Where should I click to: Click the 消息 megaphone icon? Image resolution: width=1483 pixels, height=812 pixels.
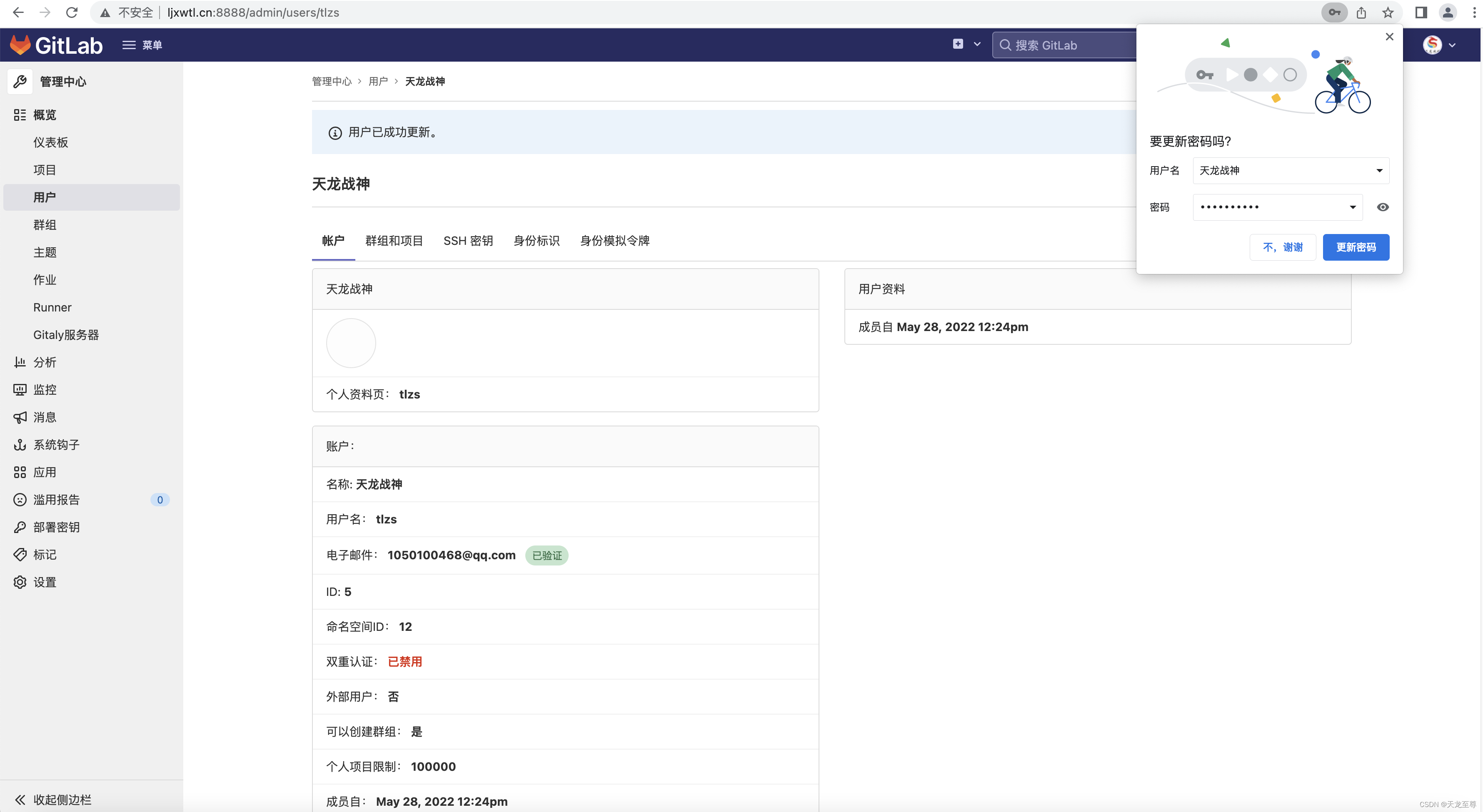[20, 417]
